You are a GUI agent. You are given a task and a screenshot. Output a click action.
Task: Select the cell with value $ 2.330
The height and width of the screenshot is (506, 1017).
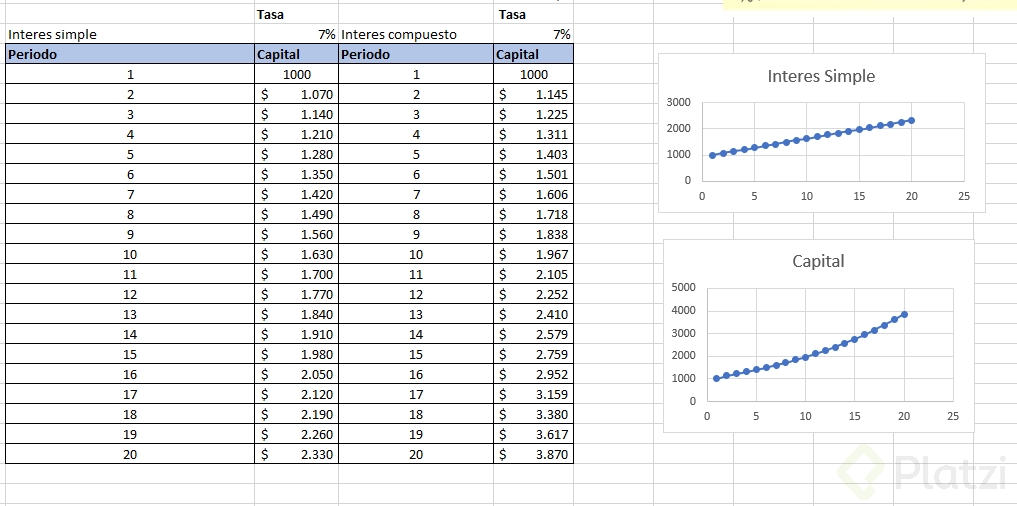pyautogui.click(x=296, y=454)
